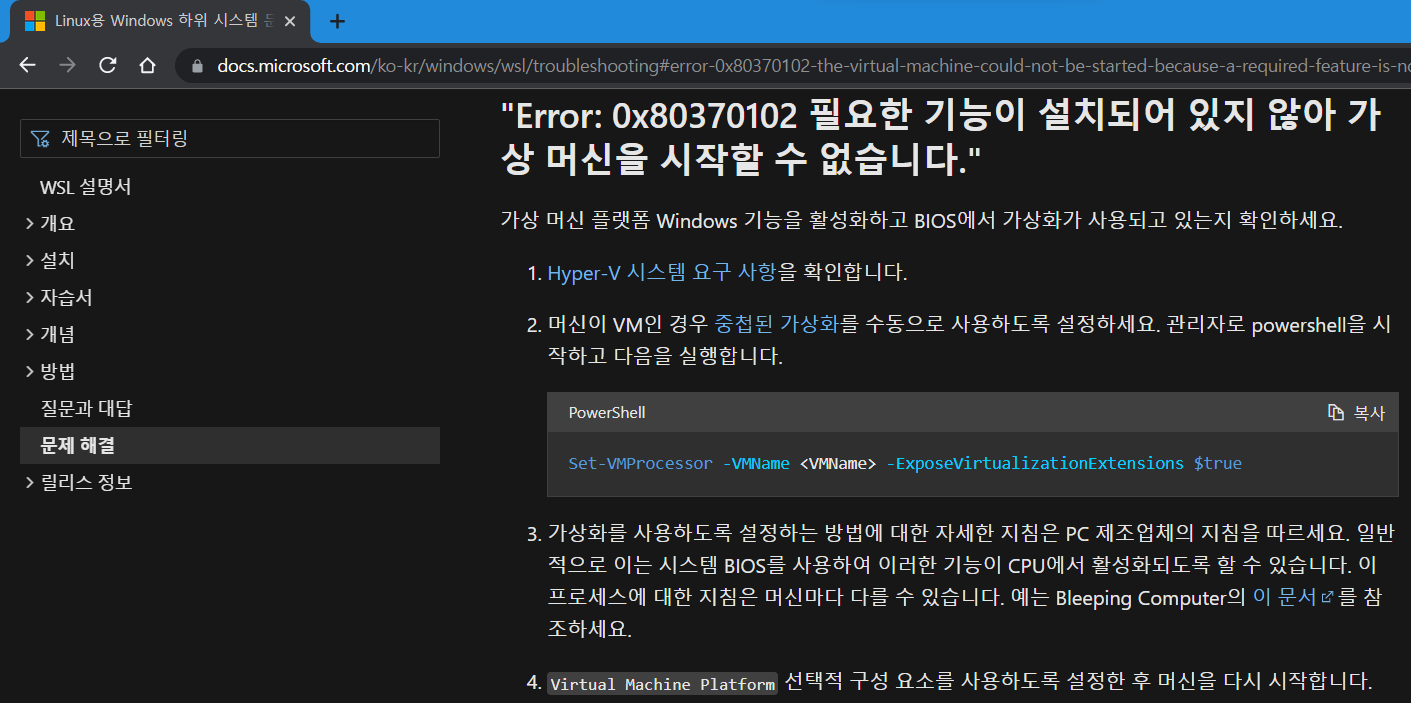Go forward in browser history
1411x703 pixels.
67,65
